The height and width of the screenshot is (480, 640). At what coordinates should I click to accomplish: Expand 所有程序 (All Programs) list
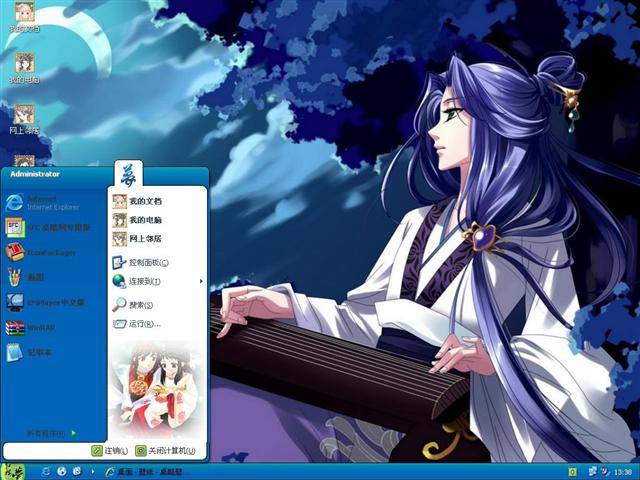(x=50, y=433)
